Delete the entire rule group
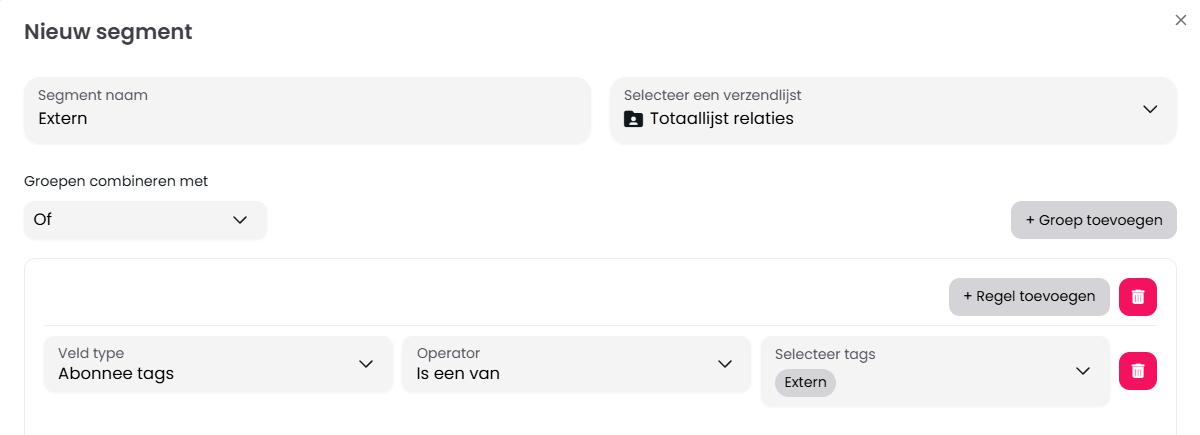The height and width of the screenshot is (435, 1200). tap(1137, 297)
